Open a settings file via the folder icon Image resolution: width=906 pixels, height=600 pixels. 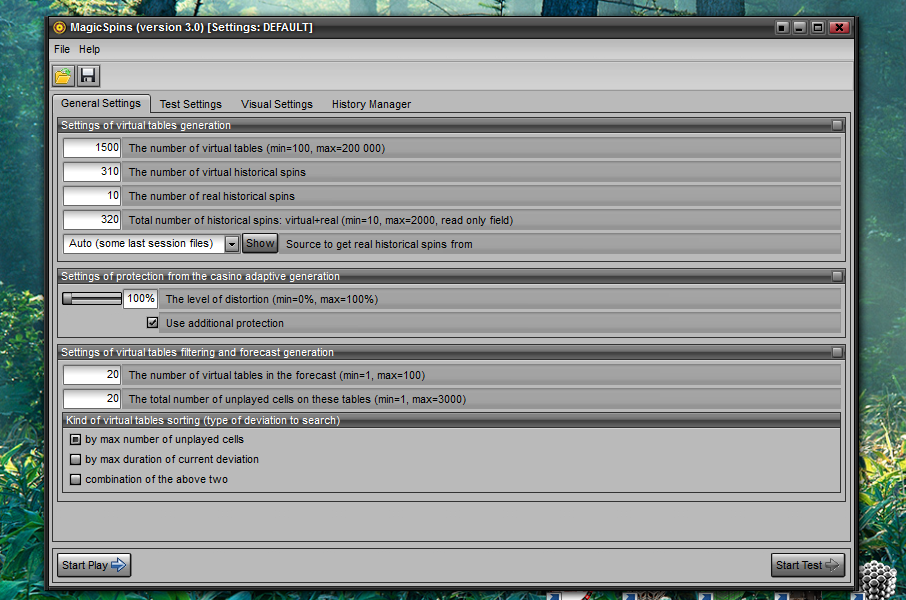[x=63, y=76]
